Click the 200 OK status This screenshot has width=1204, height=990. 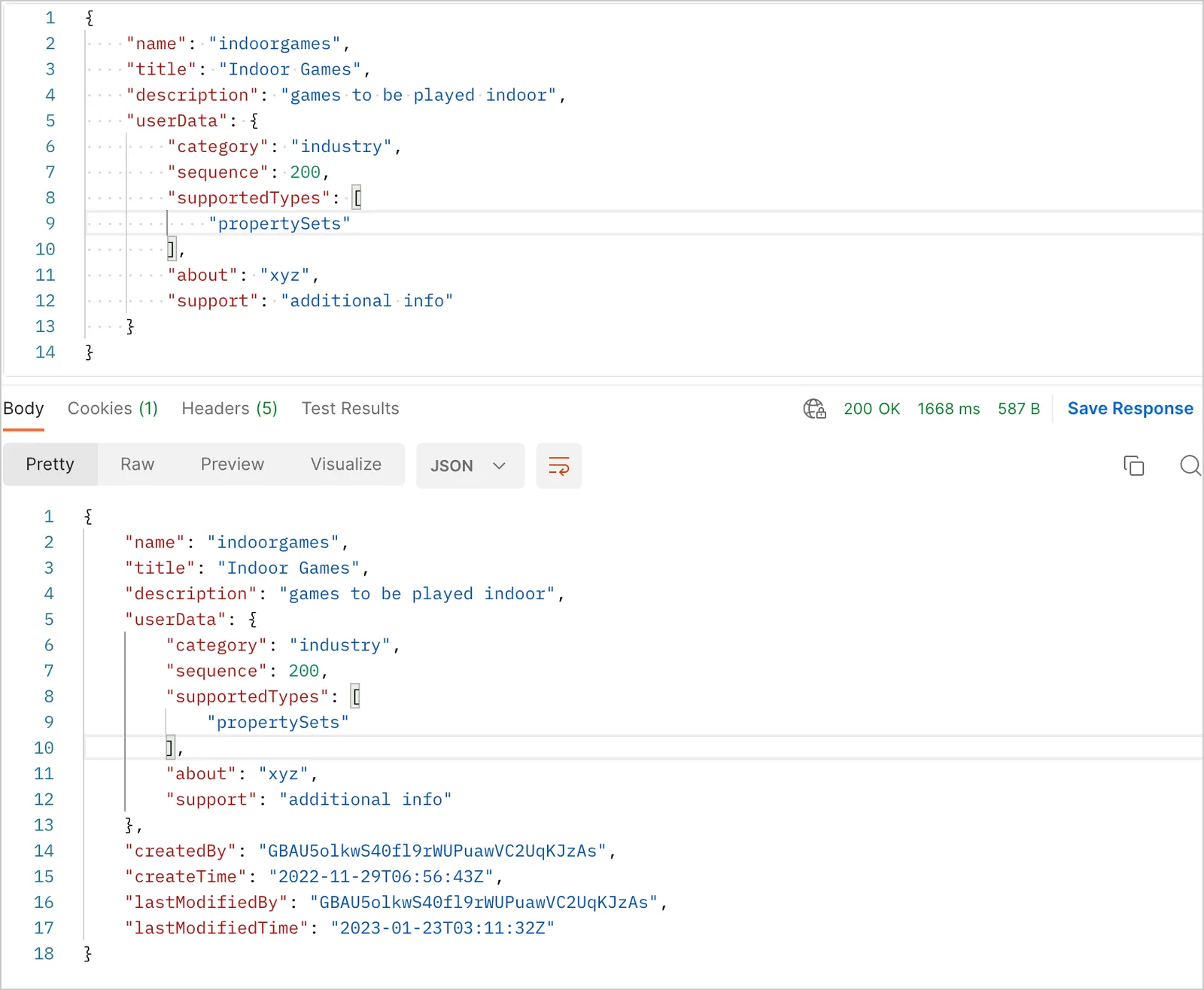(x=871, y=409)
